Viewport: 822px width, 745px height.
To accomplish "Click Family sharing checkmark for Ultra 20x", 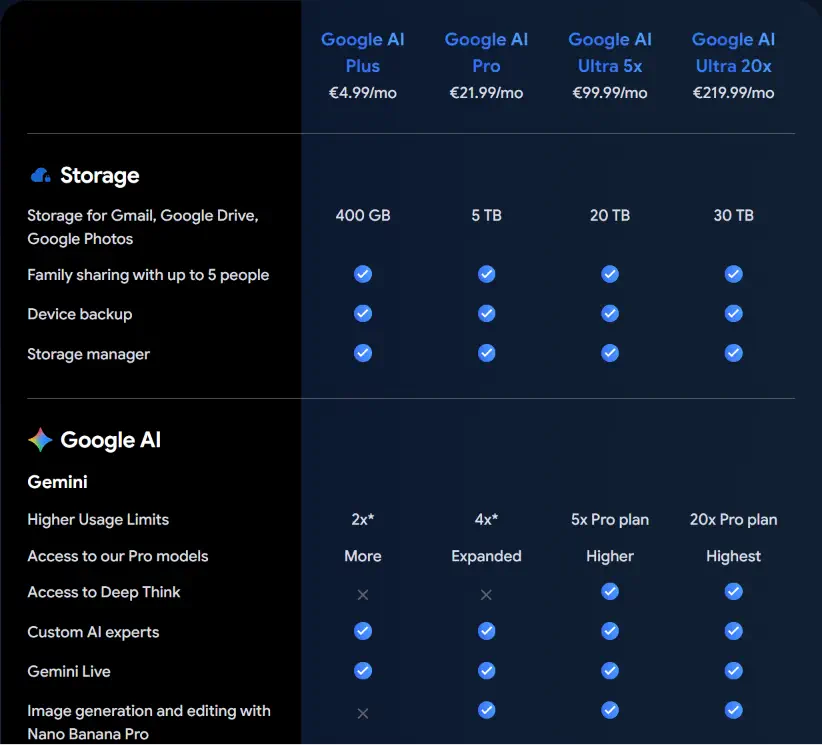I will [733, 274].
